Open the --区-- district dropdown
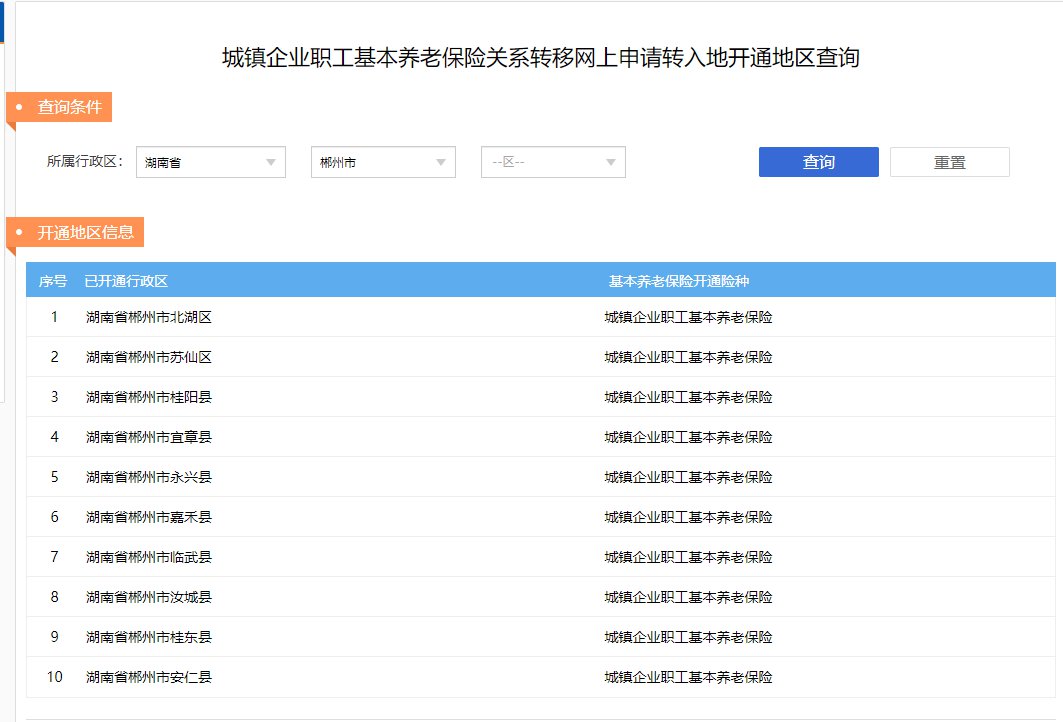 [x=553, y=162]
